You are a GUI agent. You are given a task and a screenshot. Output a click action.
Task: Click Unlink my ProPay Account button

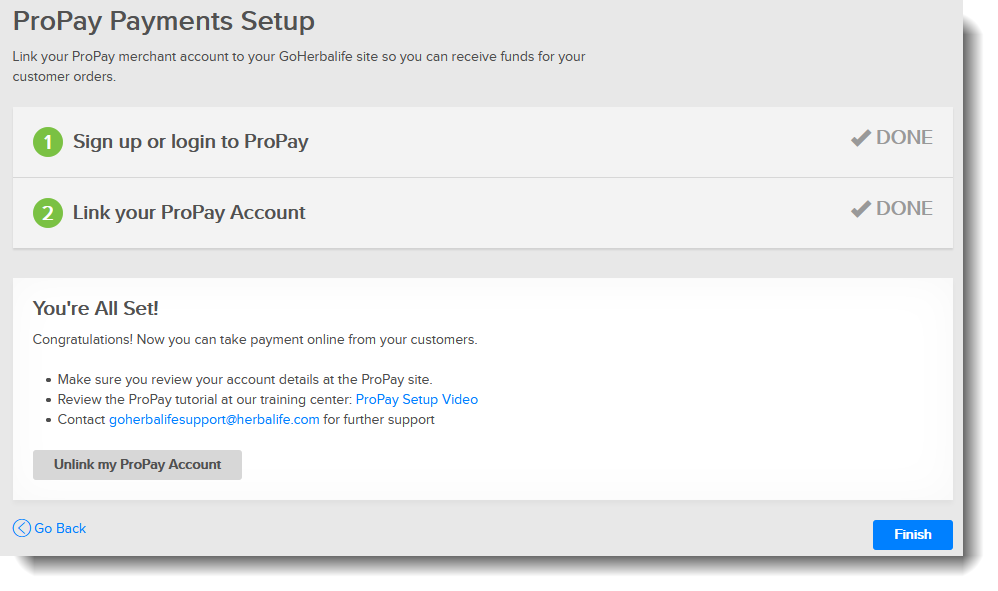pyautogui.click(x=137, y=465)
